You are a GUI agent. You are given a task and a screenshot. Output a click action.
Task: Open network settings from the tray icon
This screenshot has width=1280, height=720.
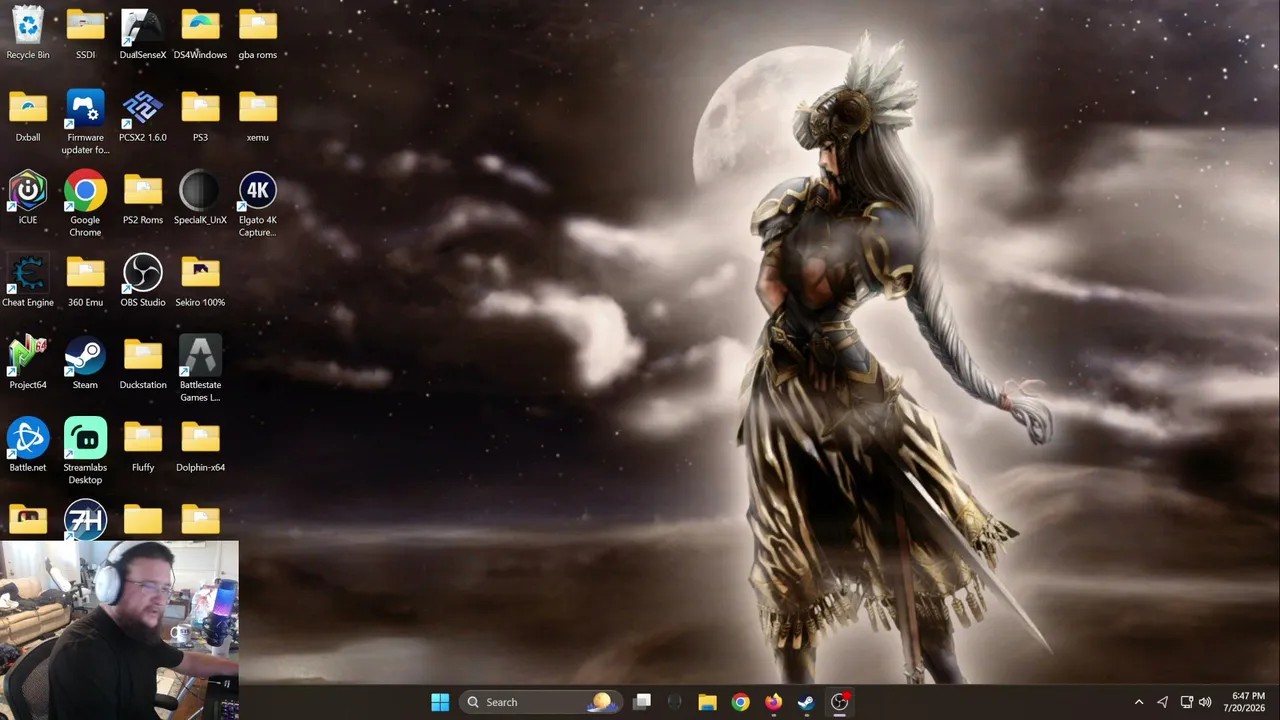pos(1187,702)
